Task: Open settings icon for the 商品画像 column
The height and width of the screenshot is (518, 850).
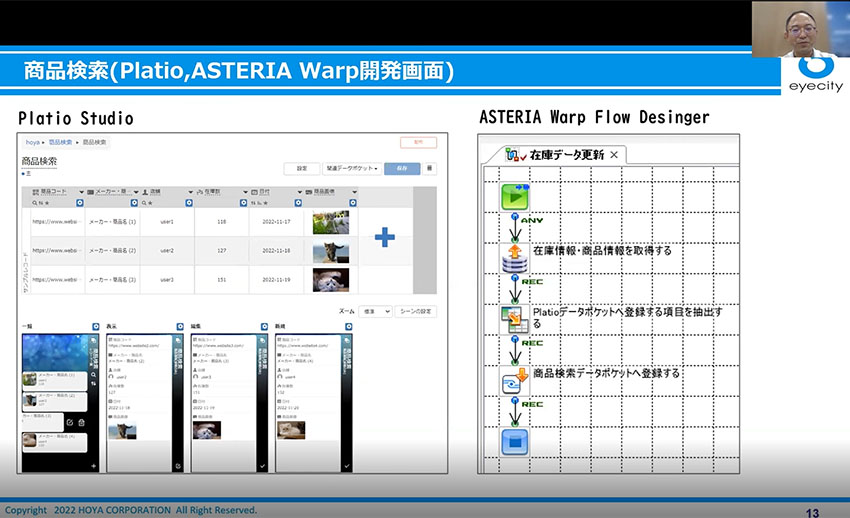Action: click(x=353, y=203)
